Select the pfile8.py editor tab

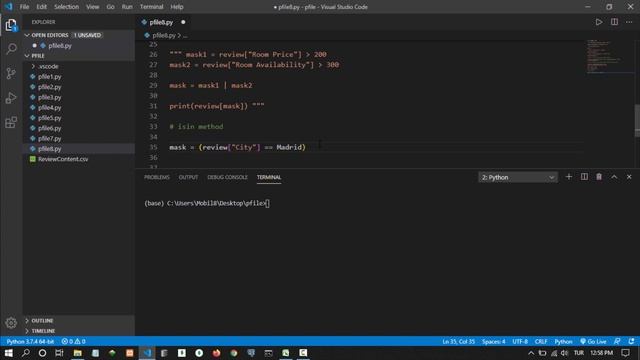pyautogui.click(x=163, y=22)
